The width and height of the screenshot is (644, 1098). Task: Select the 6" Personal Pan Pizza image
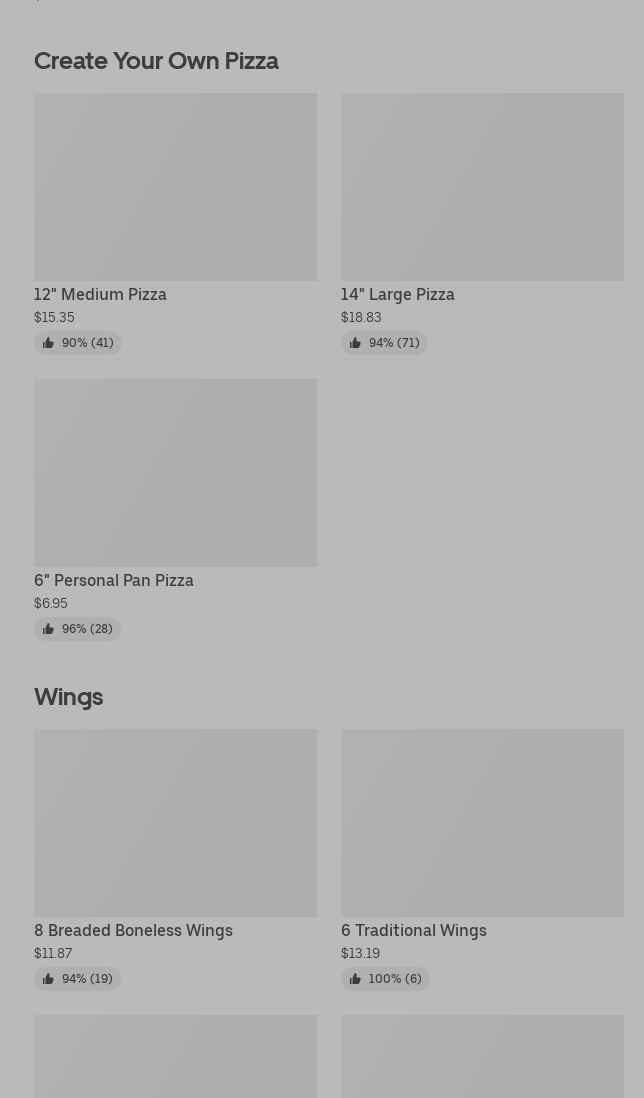click(176, 473)
